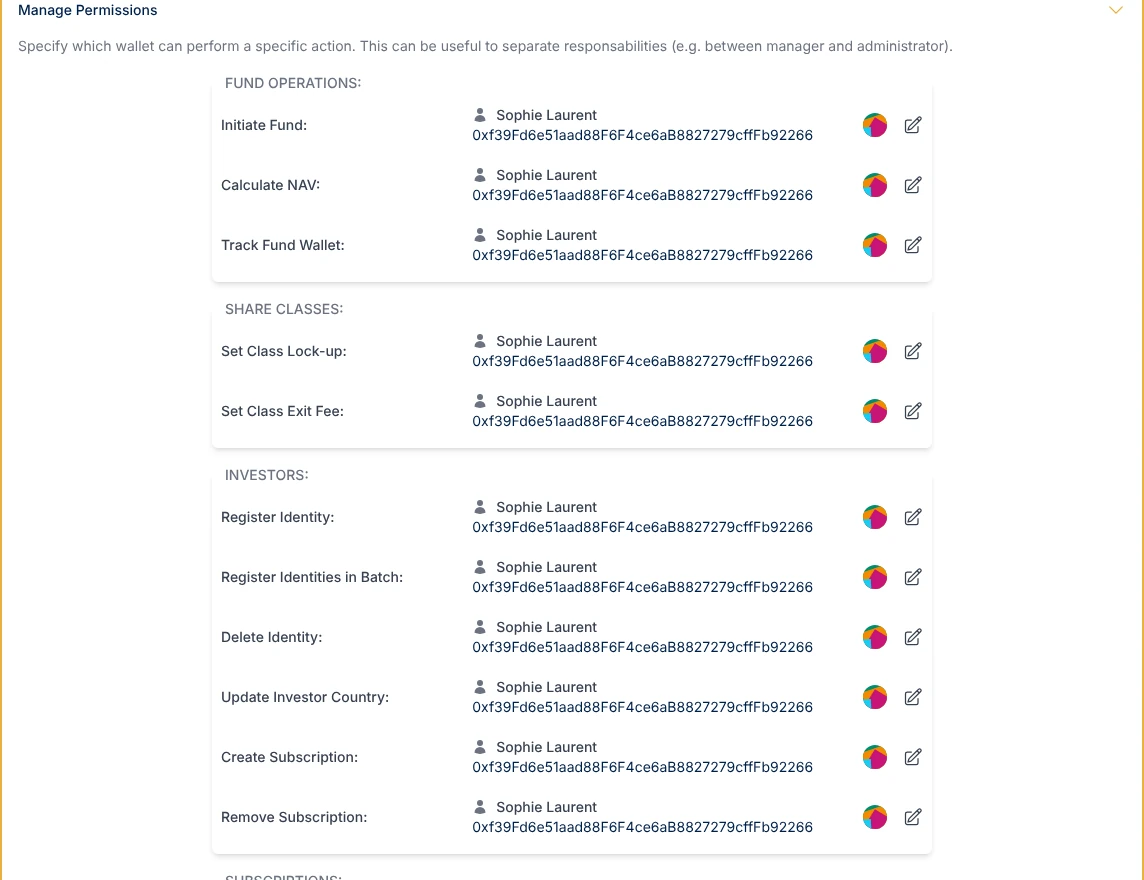Click wallet avatar in Remove Subscription row
Screen dimensions: 1144x880
pyautogui.click(x=875, y=817)
